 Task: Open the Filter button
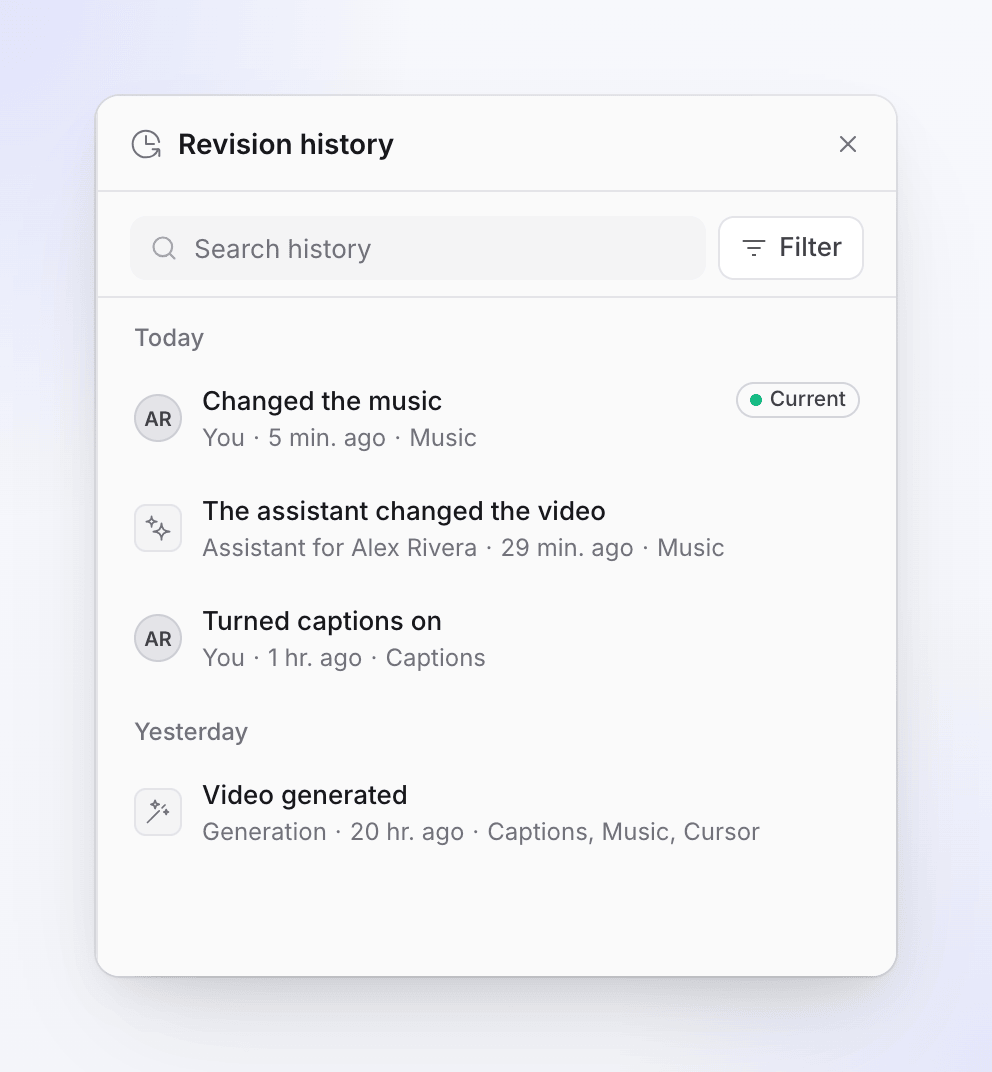click(791, 247)
